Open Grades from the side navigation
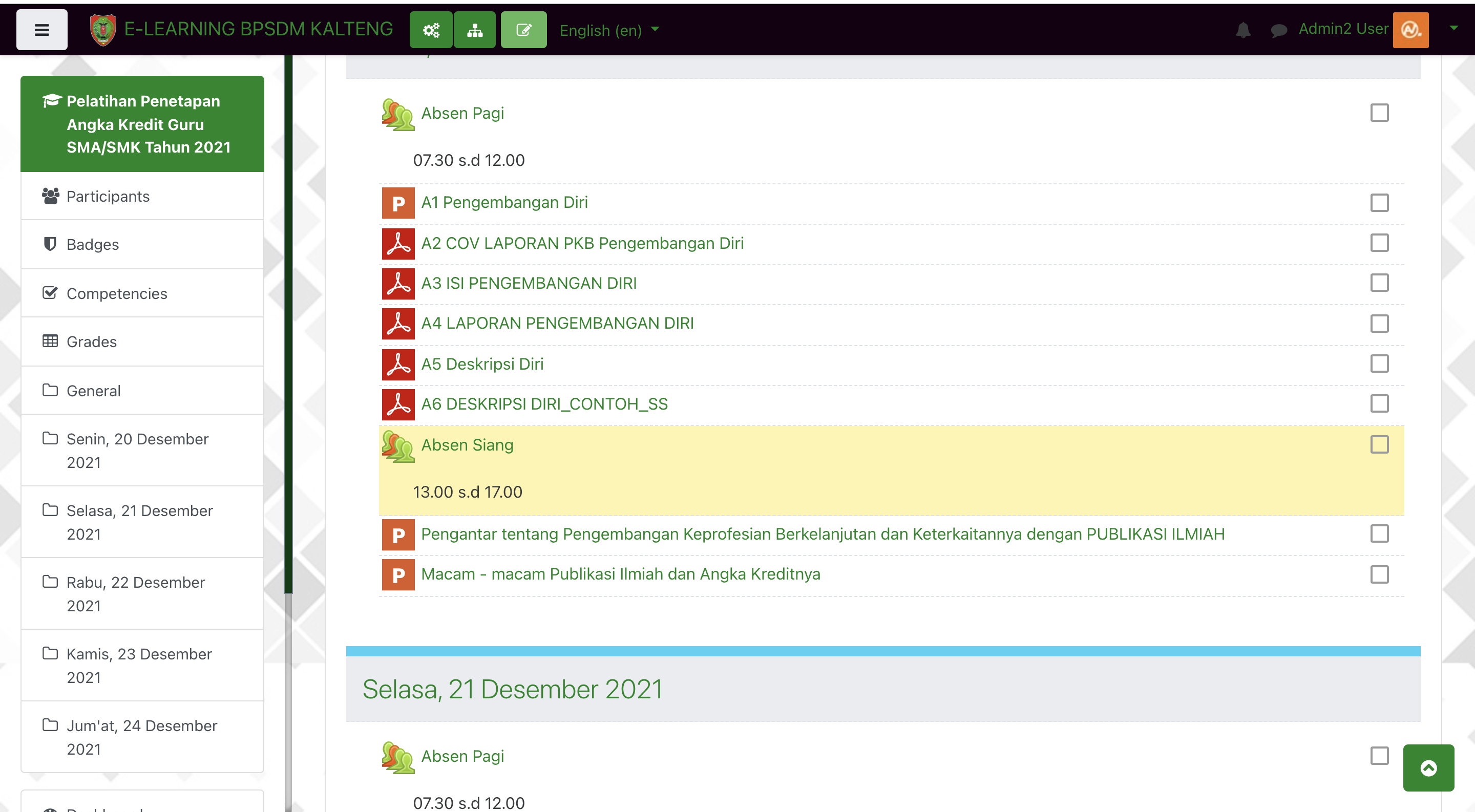This screenshot has height=812, width=1475. click(x=92, y=341)
